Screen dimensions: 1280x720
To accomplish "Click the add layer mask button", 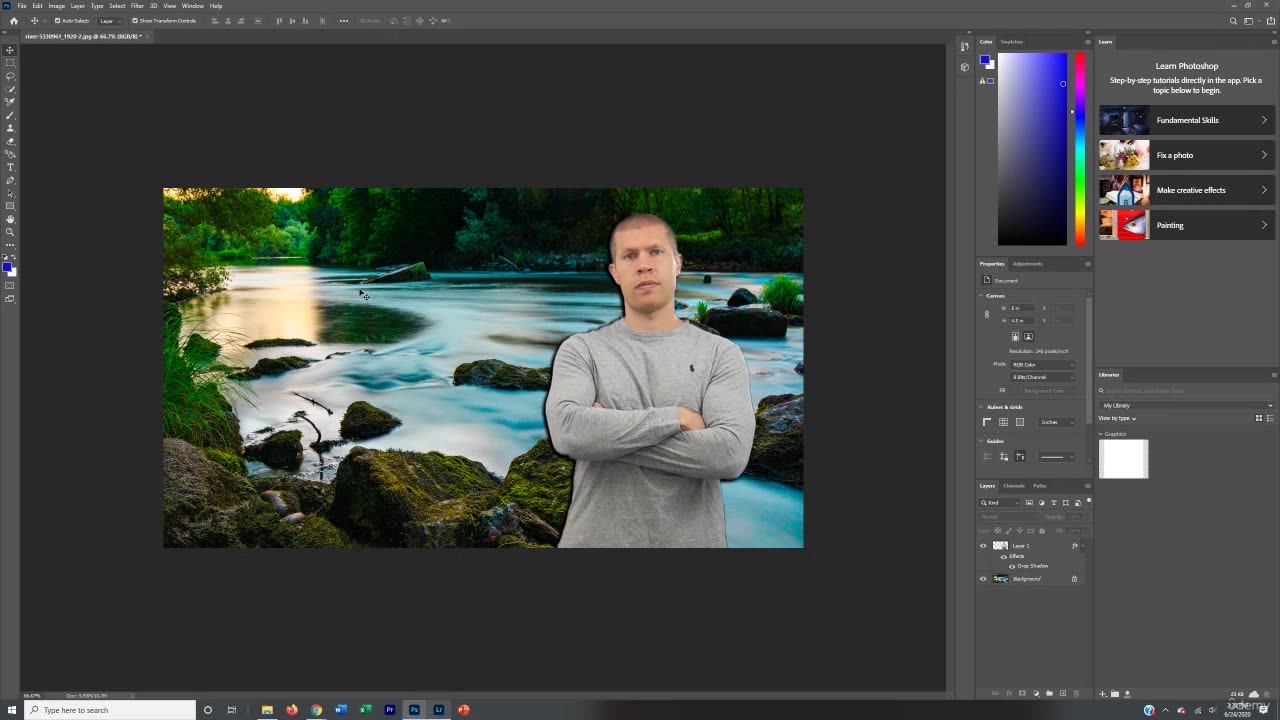I will (x=1022, y=693).
